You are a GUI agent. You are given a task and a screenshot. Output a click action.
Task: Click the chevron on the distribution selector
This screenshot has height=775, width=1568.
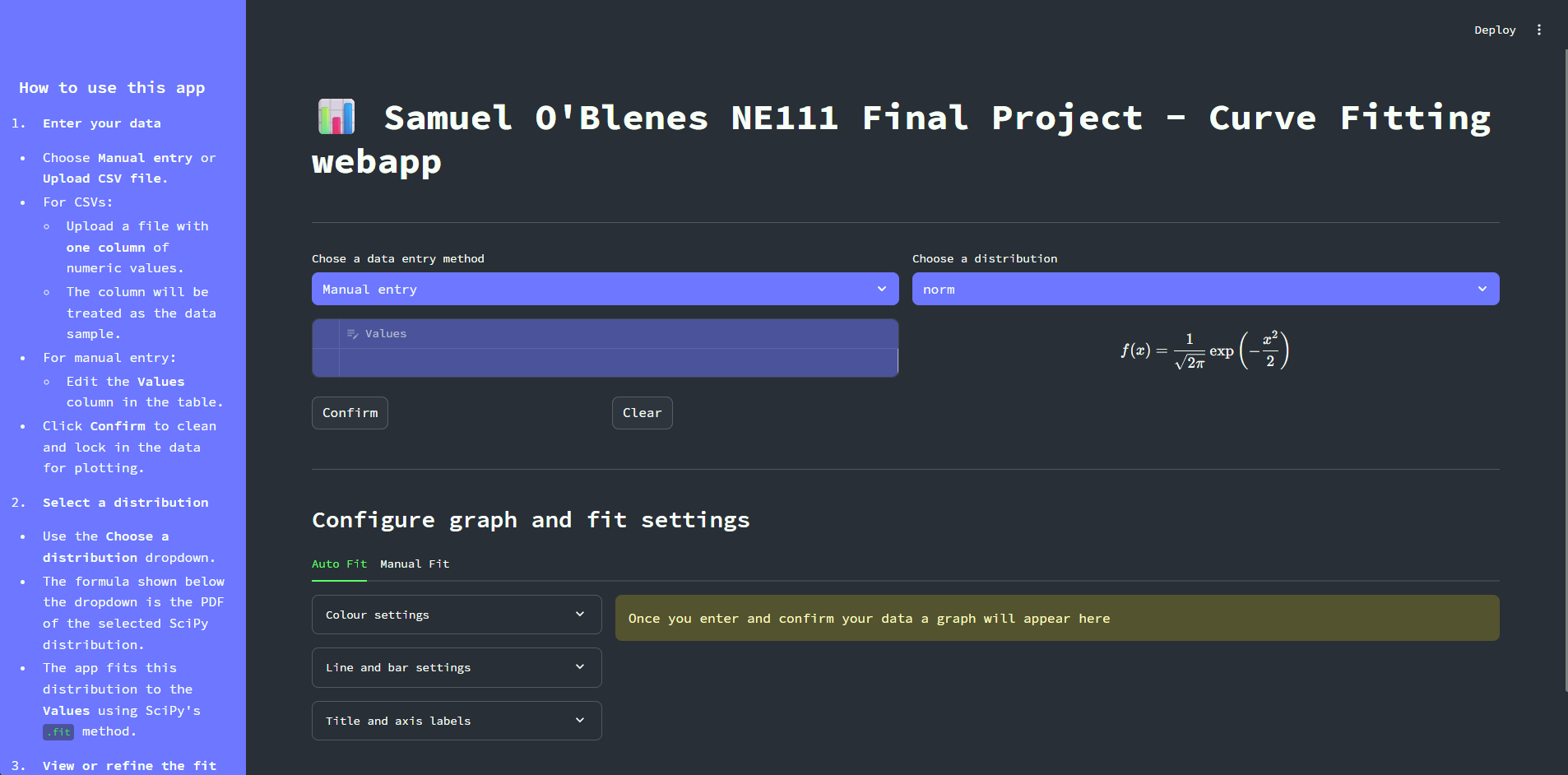click(1482, 289)
